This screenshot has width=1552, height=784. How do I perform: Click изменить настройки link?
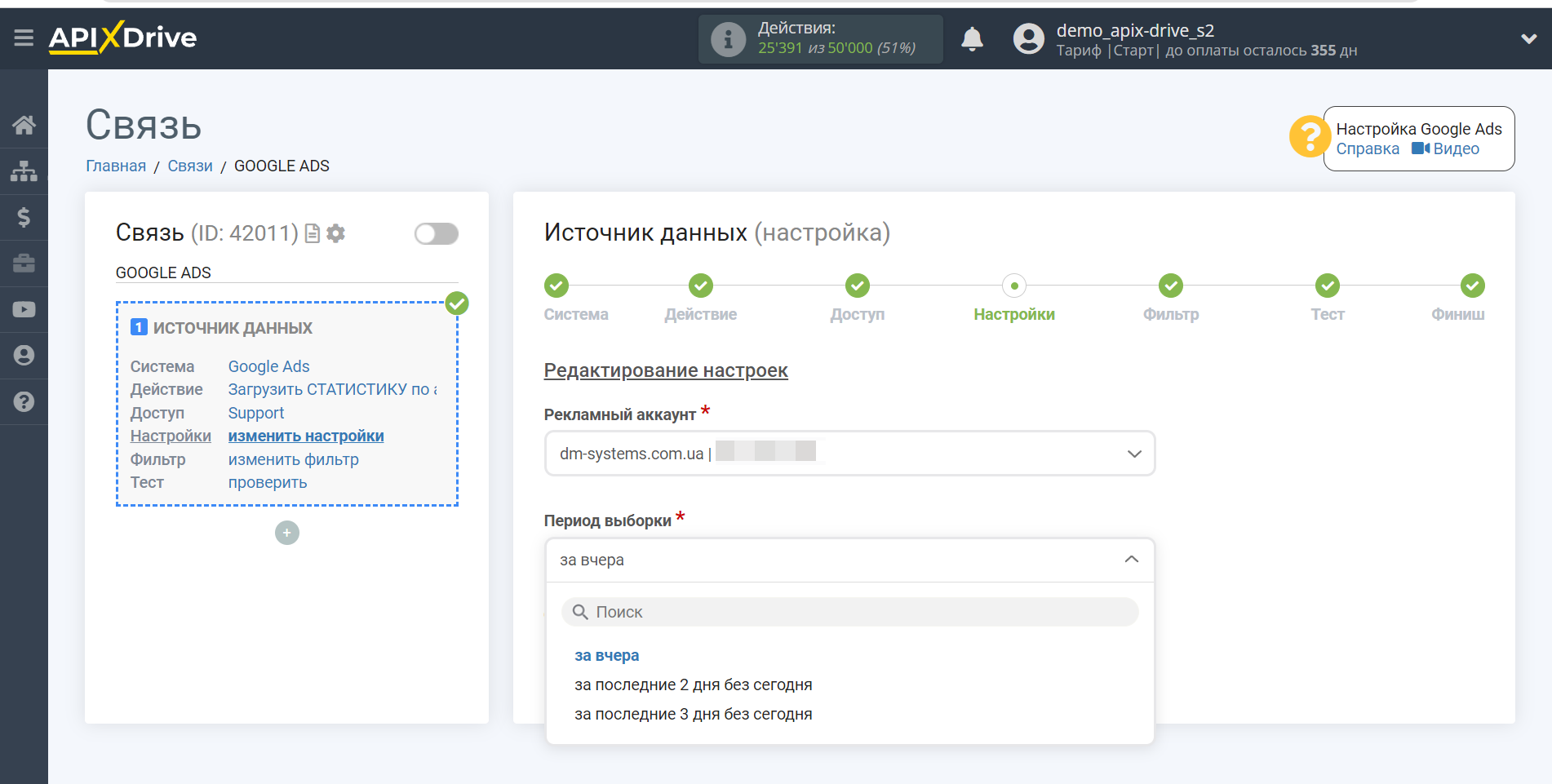306,436
